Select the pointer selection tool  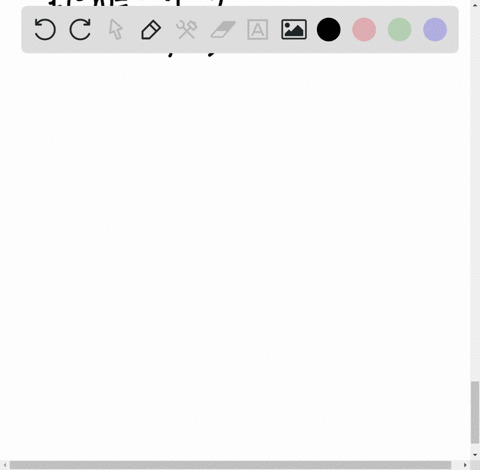click(x=116, y=30)
